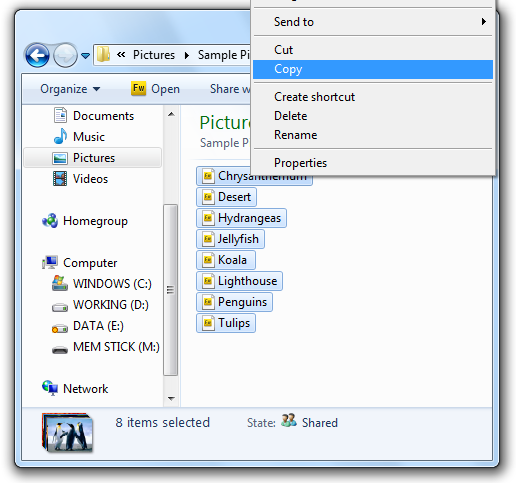The height and width of the screenshot is (483, 516).
Task: Open WINDOWS (C:) drive
Action: pyautogui.click(x=112, y=284)
